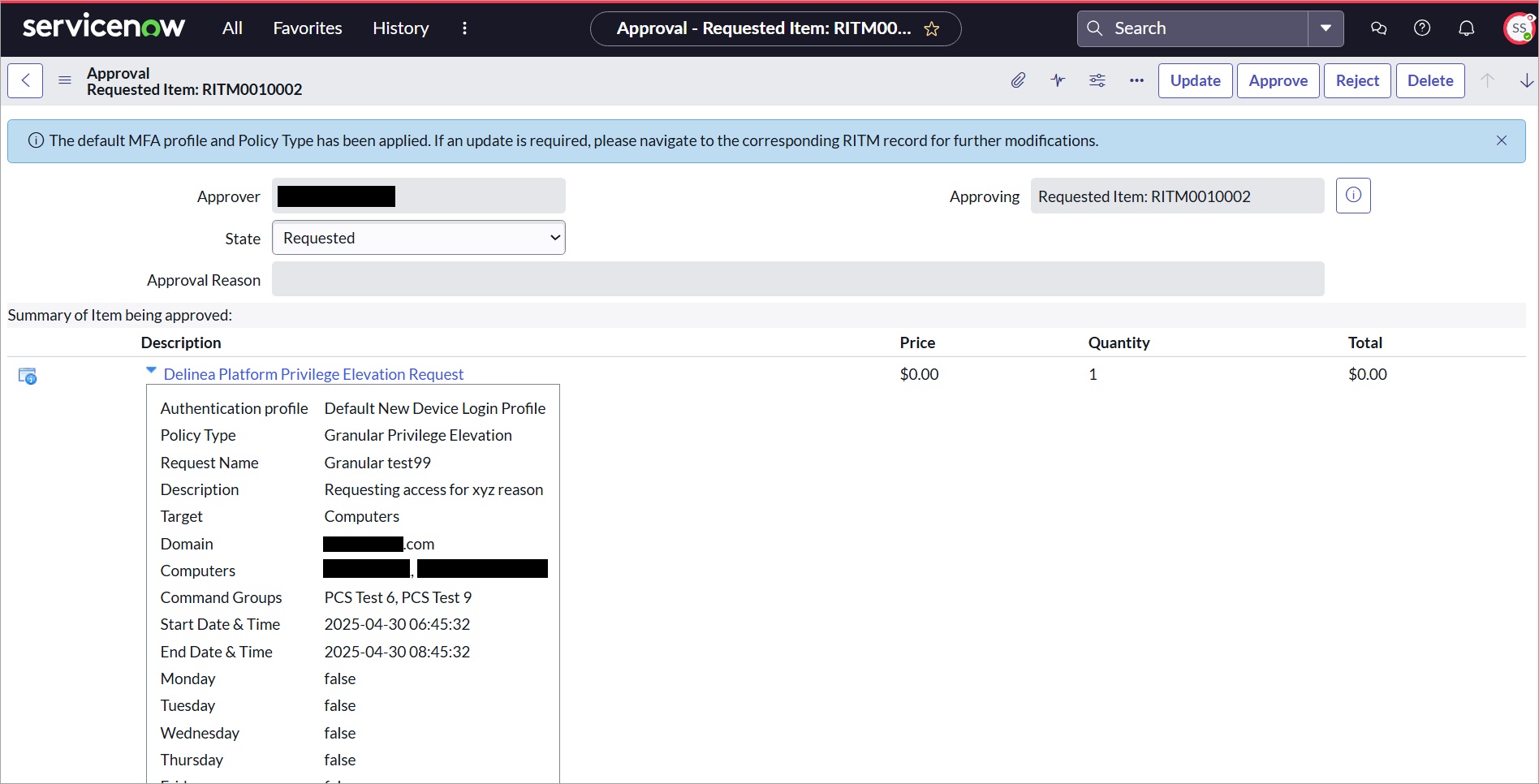Open the help question mark icon

pyautogui.click(x=1422, y=28)
